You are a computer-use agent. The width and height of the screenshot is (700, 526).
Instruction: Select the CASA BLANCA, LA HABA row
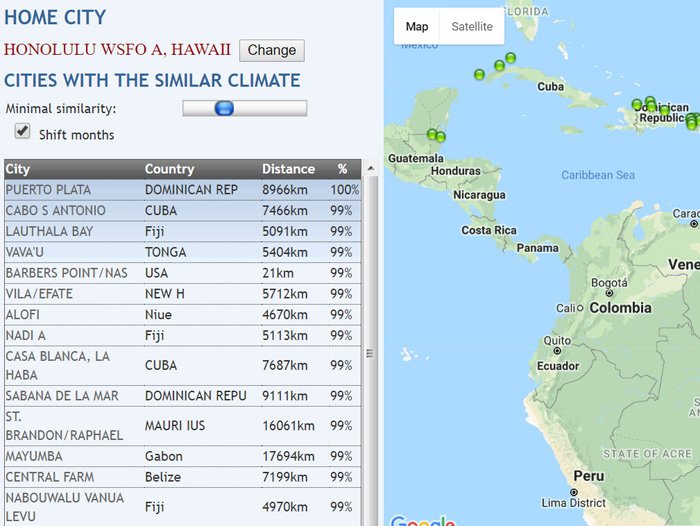pyautogui.click(x=183, y=366)
